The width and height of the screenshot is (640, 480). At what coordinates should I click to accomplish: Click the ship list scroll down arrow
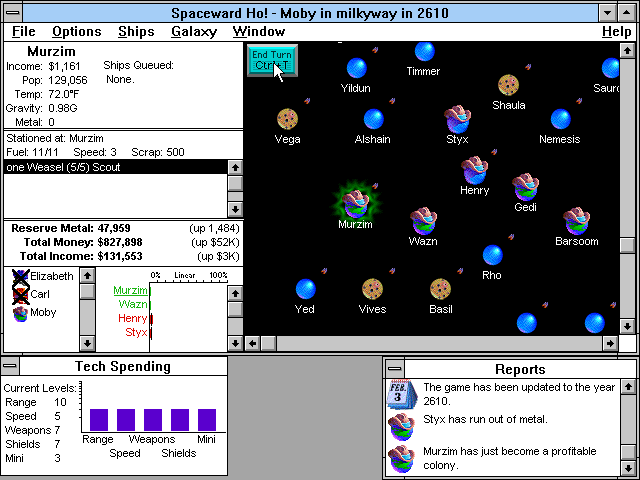pyautogui.click(x=235, y=209)
